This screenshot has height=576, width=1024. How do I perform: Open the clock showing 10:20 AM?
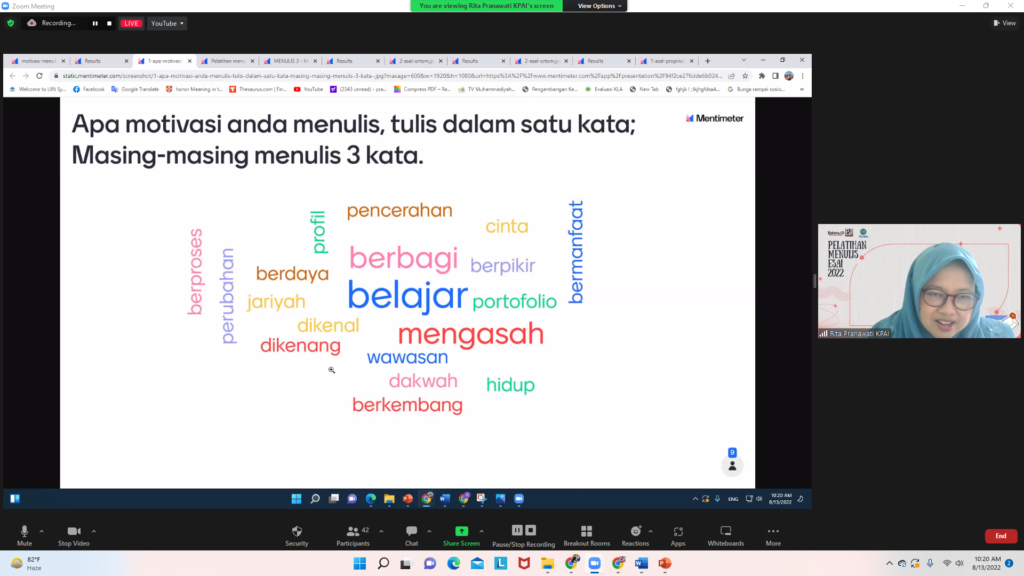987,563
